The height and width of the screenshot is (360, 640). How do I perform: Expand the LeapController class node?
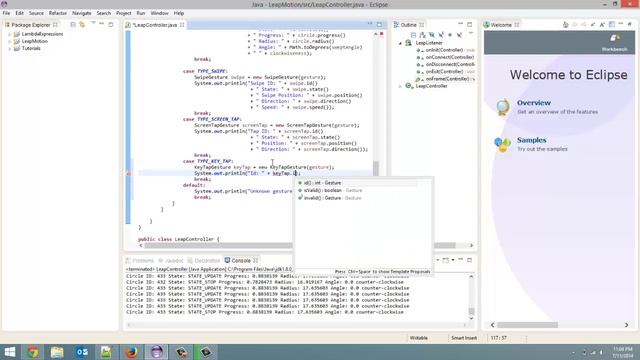click(x=400, y=86)
